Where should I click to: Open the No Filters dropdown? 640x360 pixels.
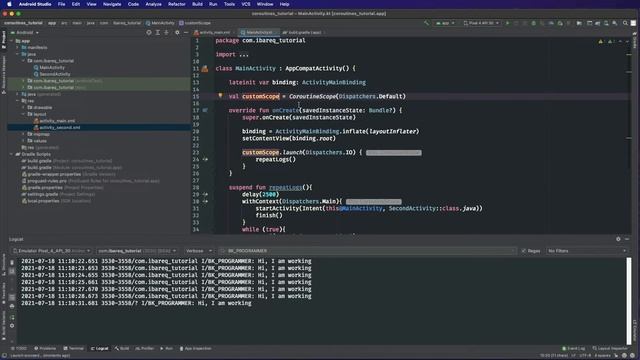(x=587, y=251)
